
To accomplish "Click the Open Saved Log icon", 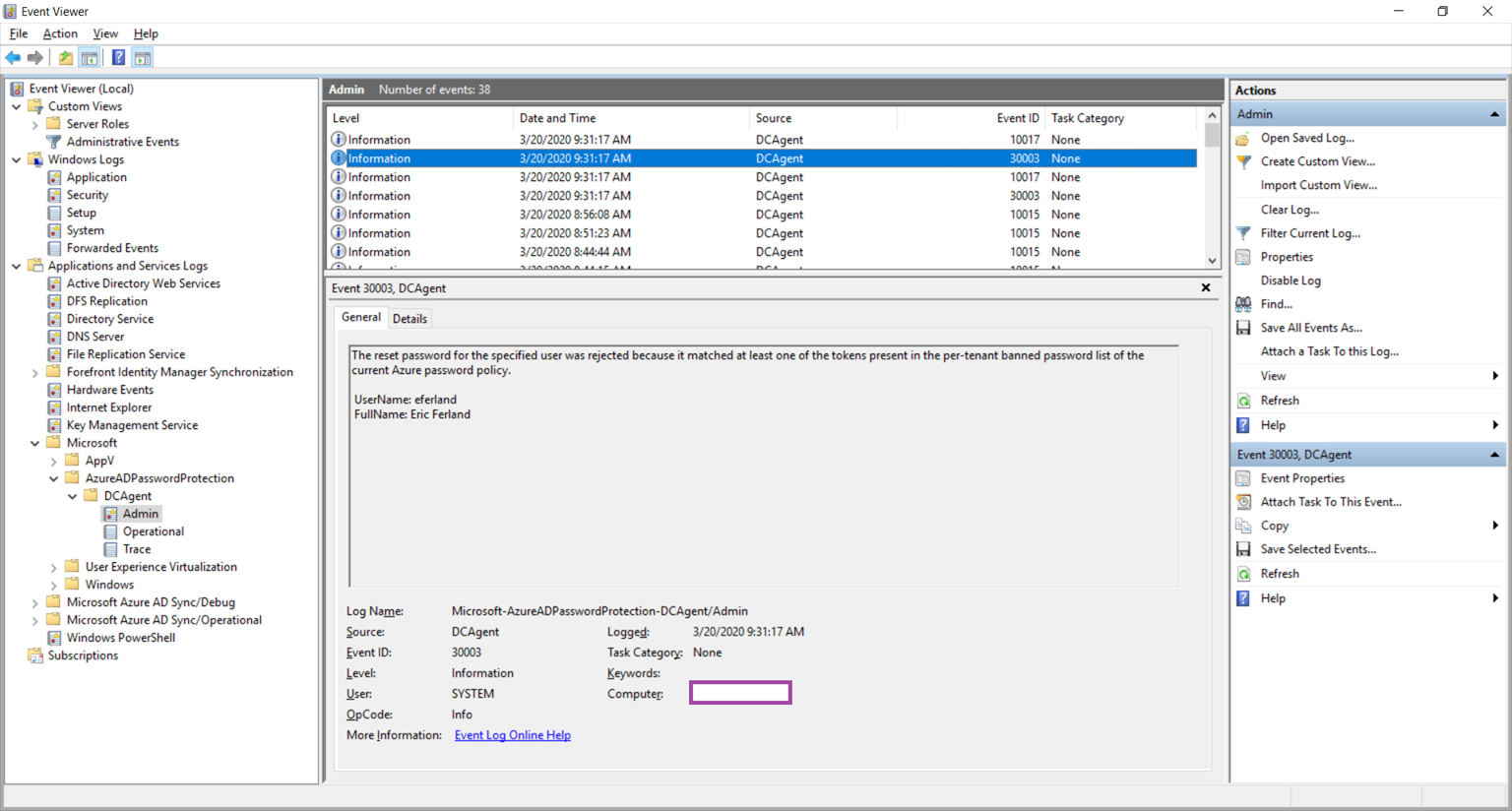I will [x=1244, y=138].
